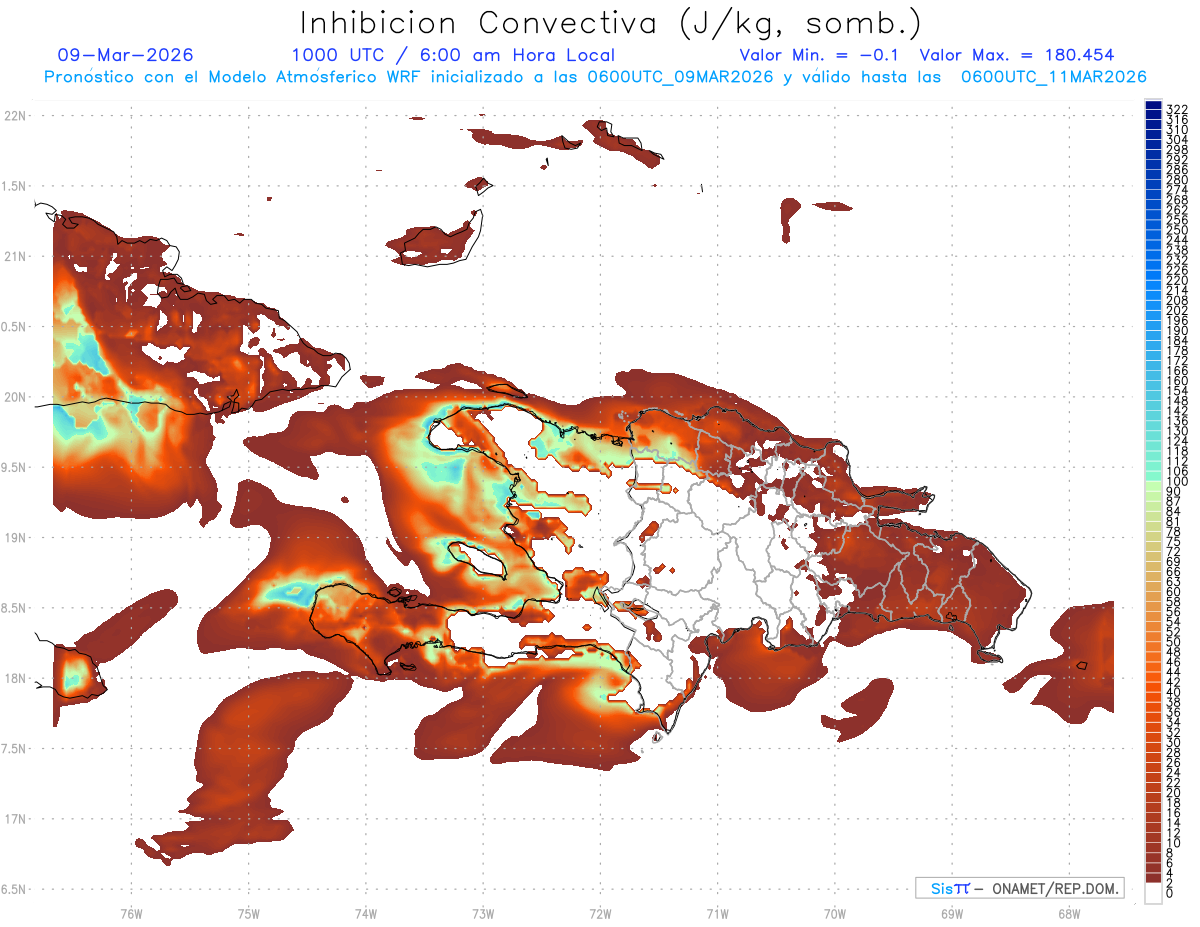Click the 'Valor Min. = -0.1' readout

coord(821,55)
